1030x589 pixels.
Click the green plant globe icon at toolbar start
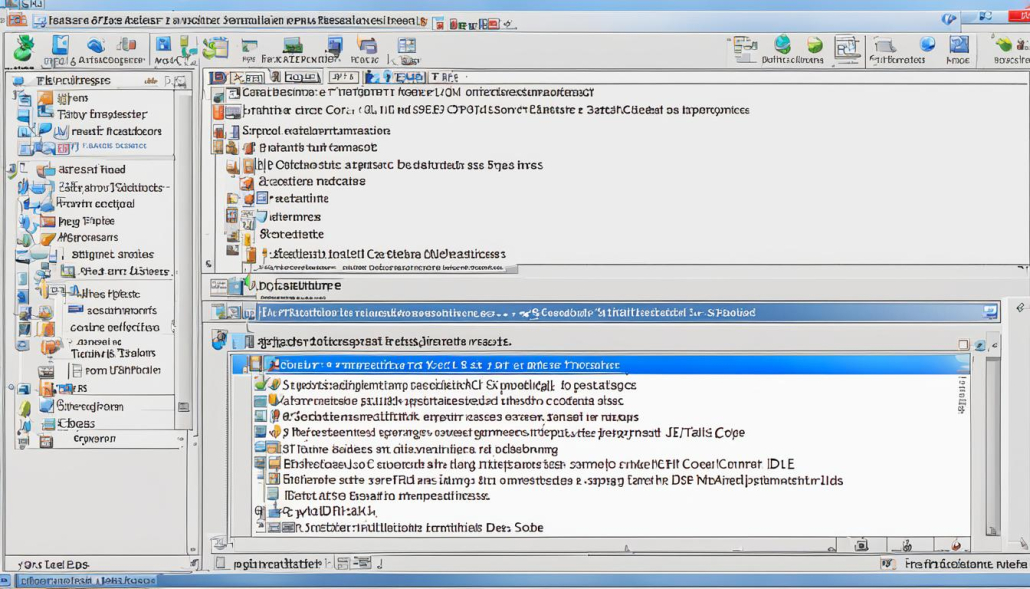click(x=24, y=49)
